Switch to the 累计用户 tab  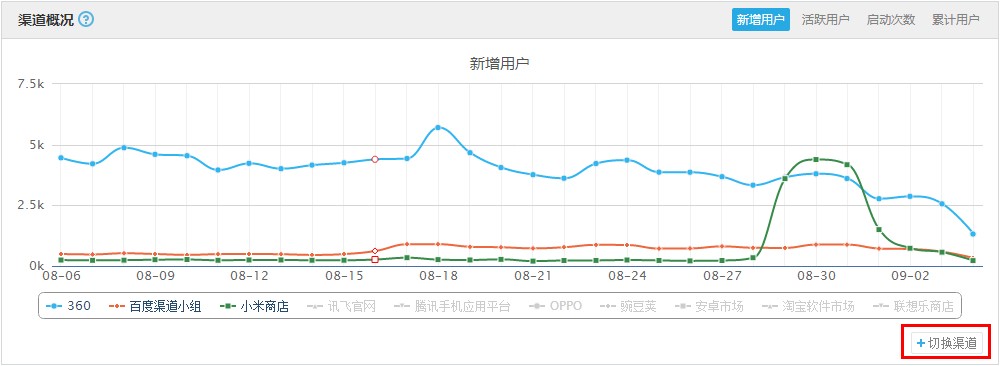(x=955, y=20)
